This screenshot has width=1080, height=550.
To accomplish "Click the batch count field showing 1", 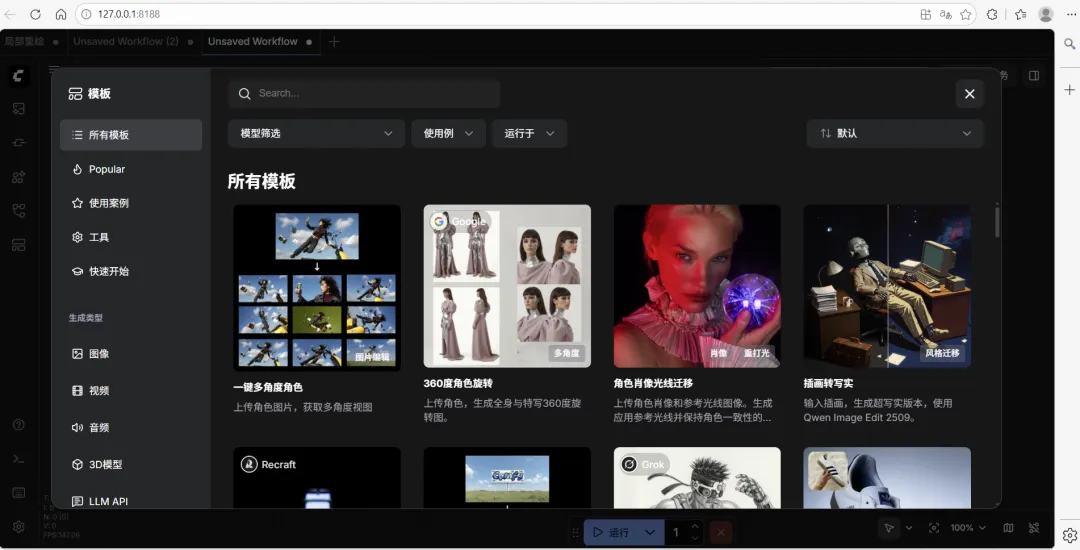I will pos(678,532).
